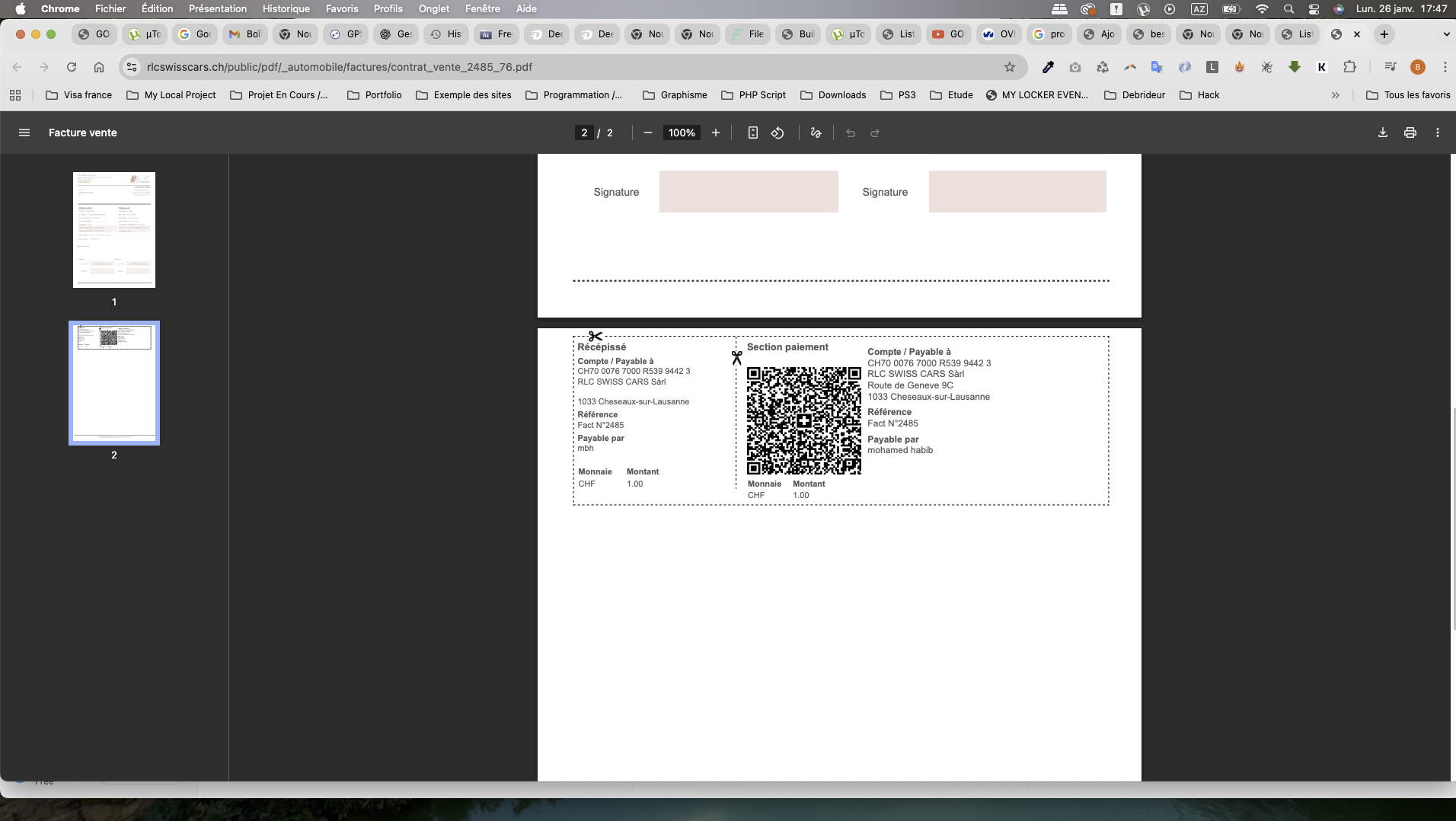The height and width of the screenshot is (821, 1456).
Task: Rotate the PDF counterclockwise
Action: pos(777,133)
